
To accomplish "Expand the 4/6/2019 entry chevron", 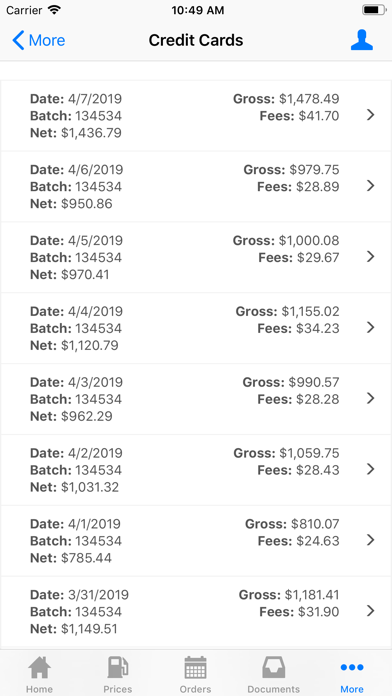I will tap(371, 186).
